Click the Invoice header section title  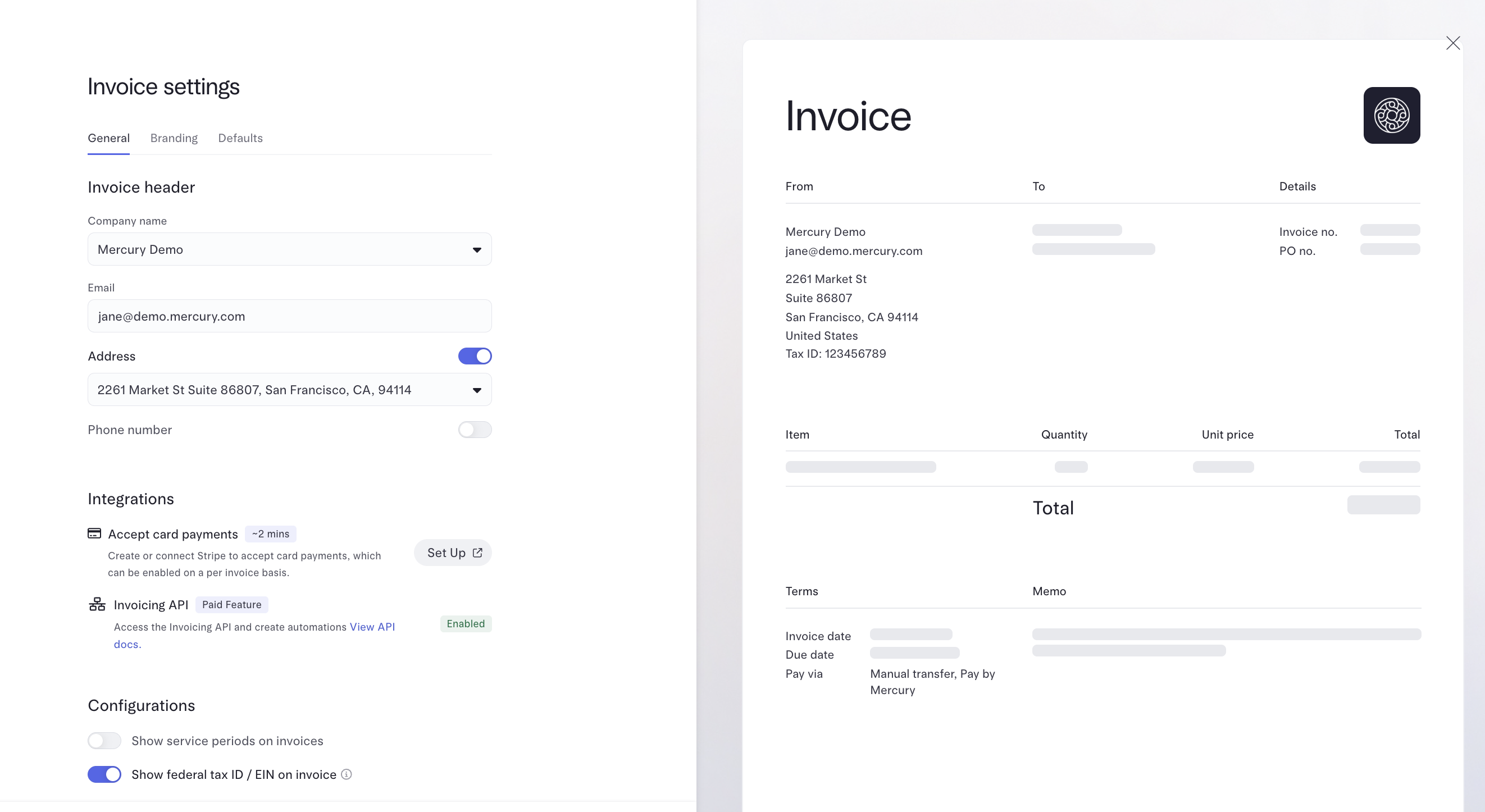click(x=141, y=187)
